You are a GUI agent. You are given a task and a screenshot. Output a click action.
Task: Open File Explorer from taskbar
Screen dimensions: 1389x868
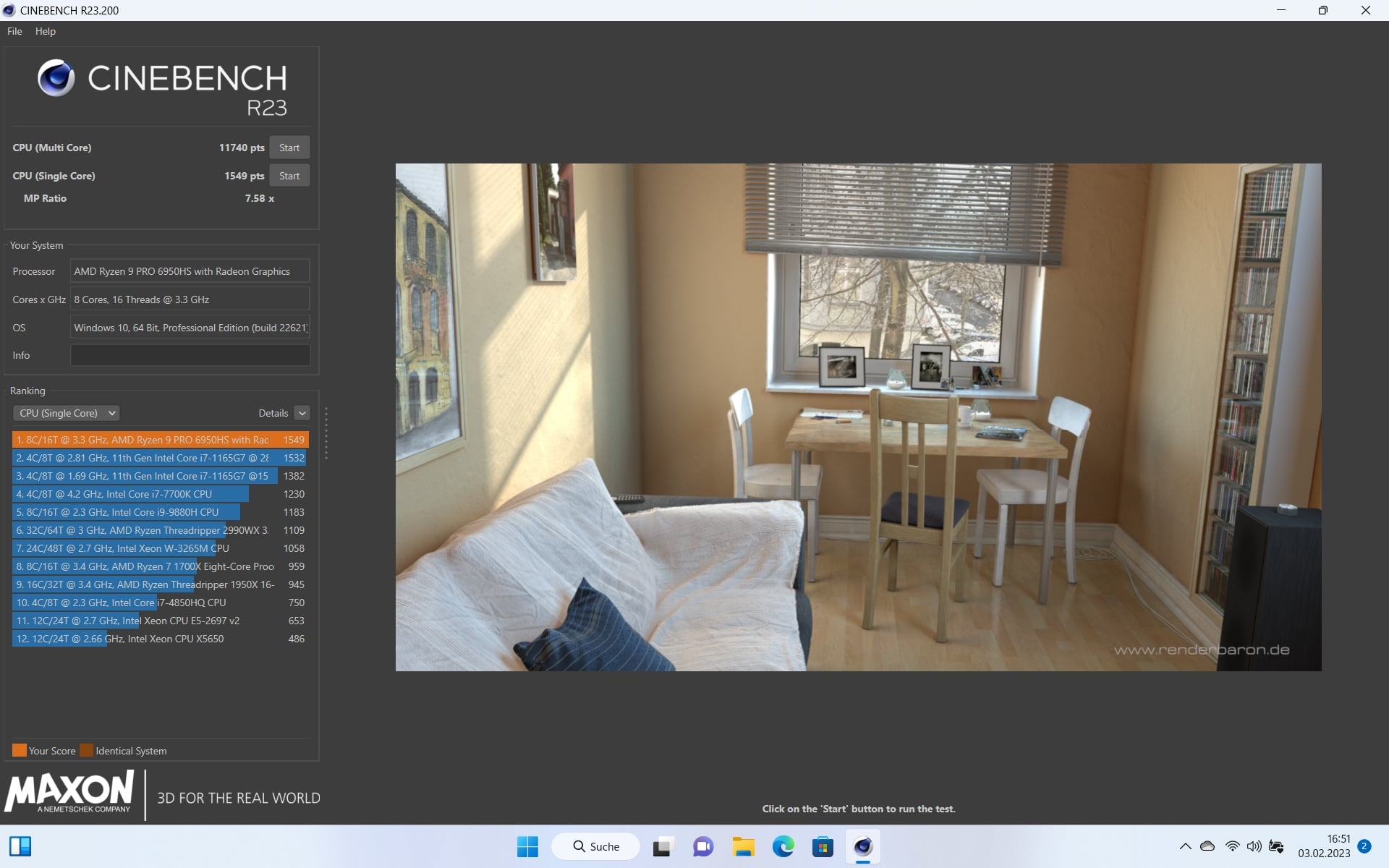[x=743, y=846]
